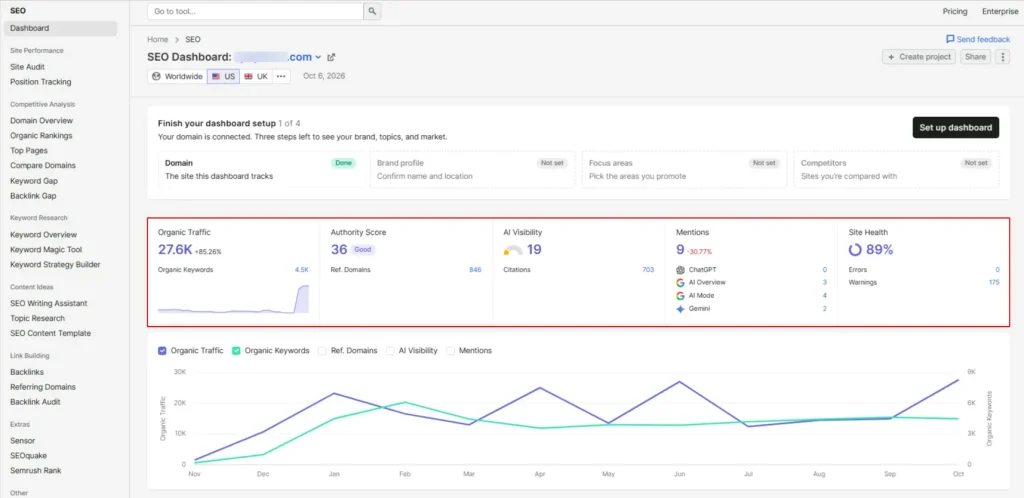
Task: Open the Pricing link
Action: click(x=955, y=11)
